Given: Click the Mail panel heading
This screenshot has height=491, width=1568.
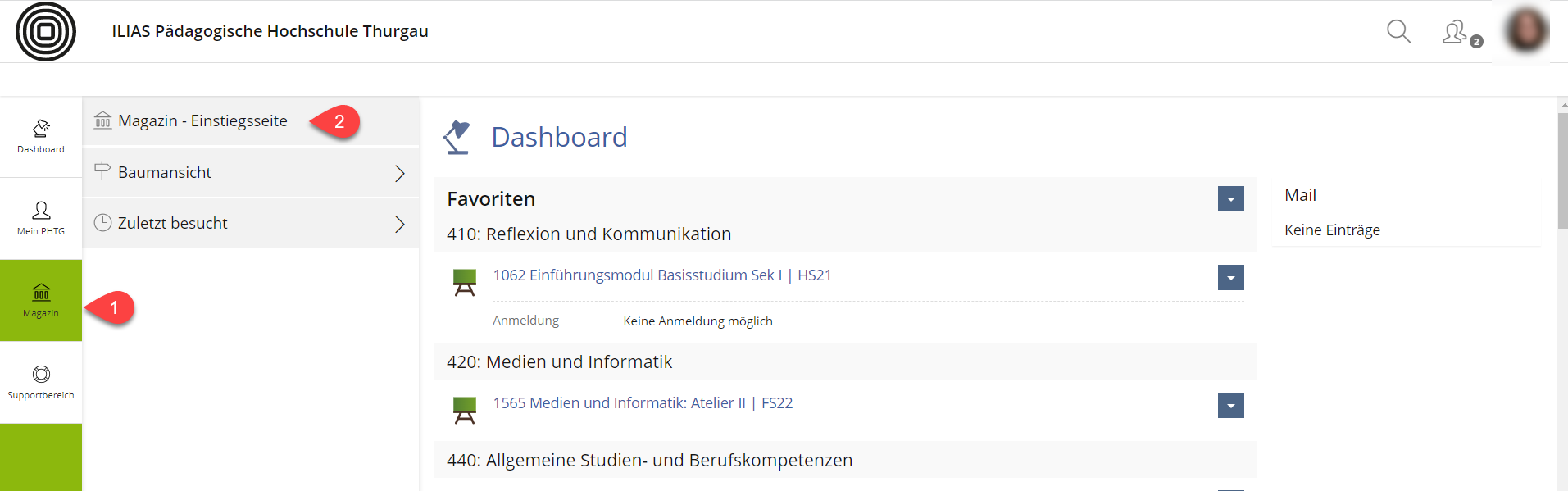Looking at the screenshot, I should (x=1300, y=195).
